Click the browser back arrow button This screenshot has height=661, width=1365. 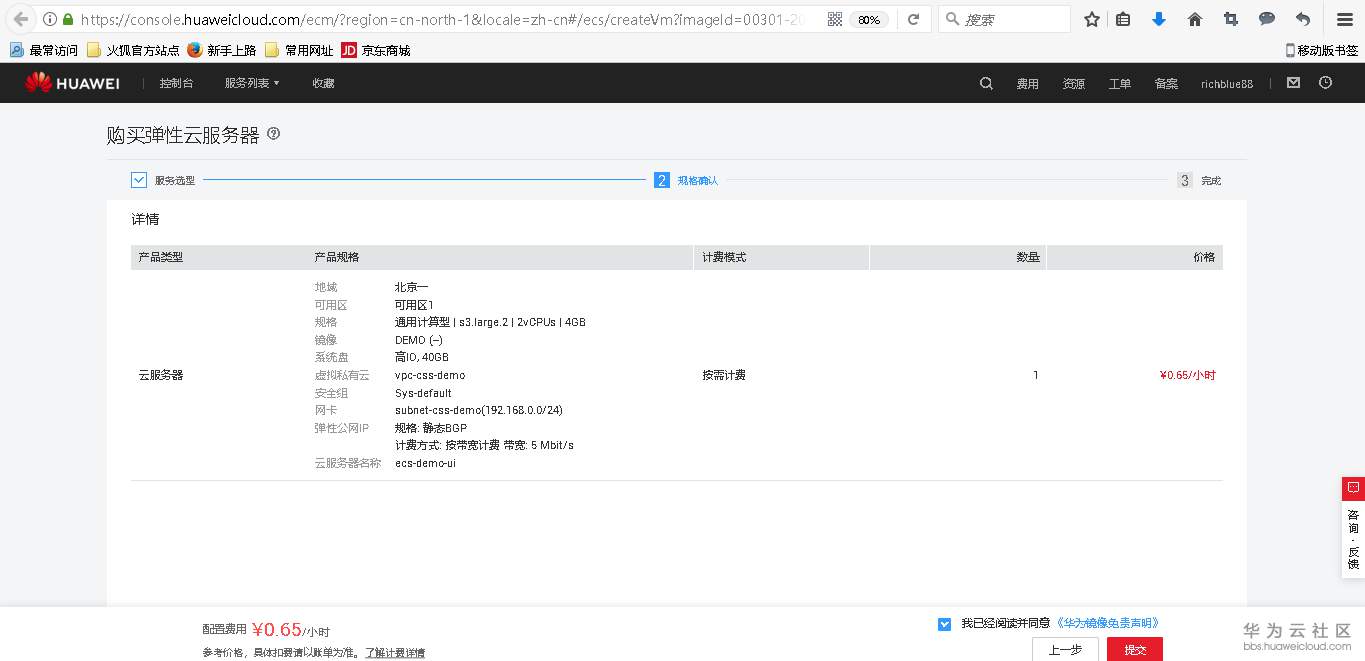click(x=21, y=19)
